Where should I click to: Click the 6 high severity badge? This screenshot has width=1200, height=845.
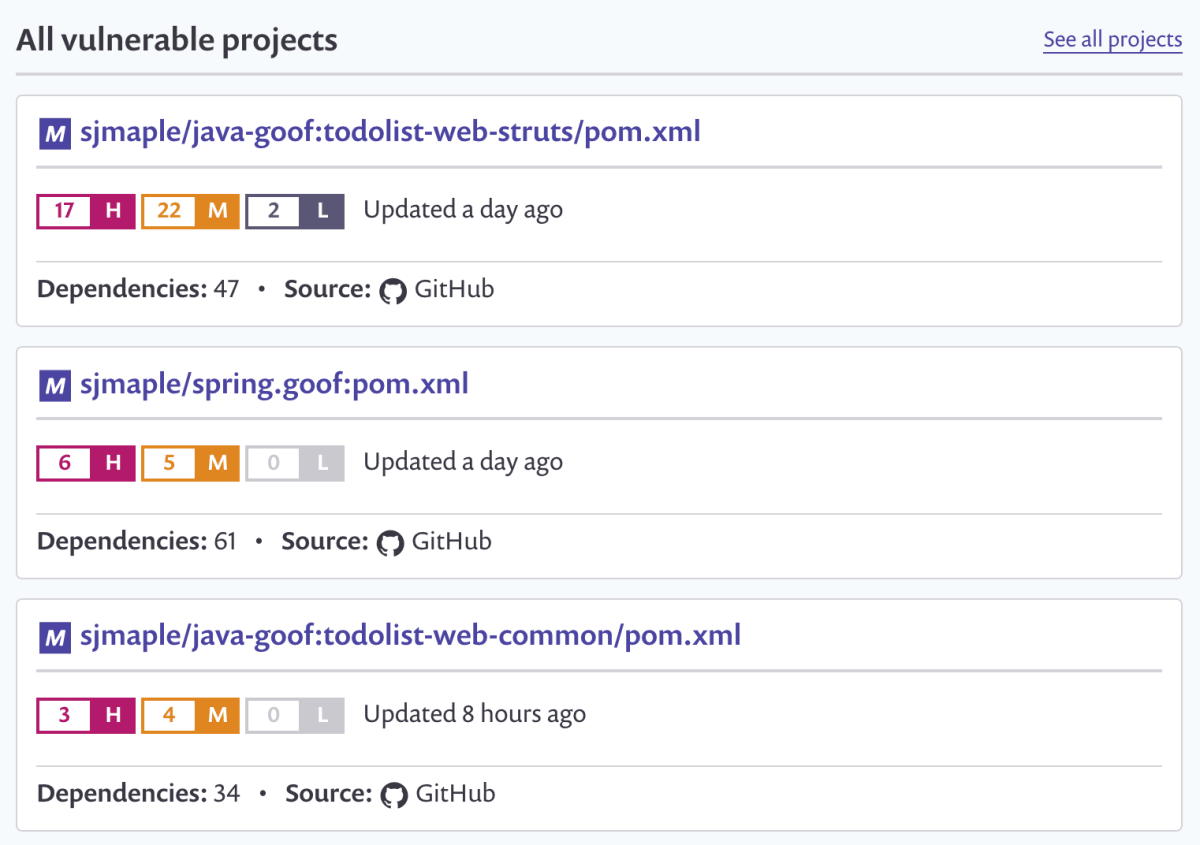coord(86,463)
